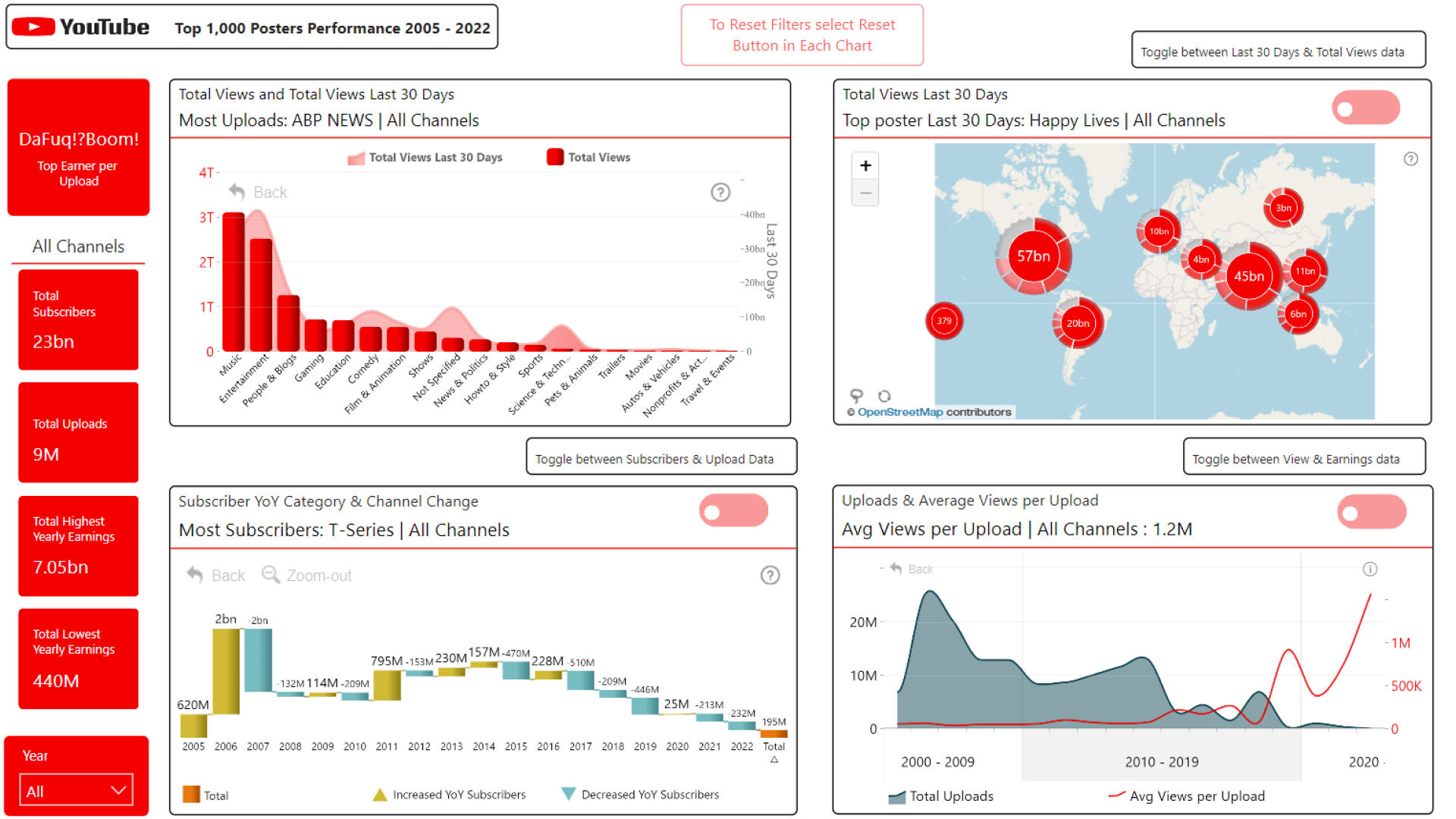This screenshot has width=1456, height=819.
Task: Click Total Lowest Yearly Earnings card
Action: tap(78, 658)
